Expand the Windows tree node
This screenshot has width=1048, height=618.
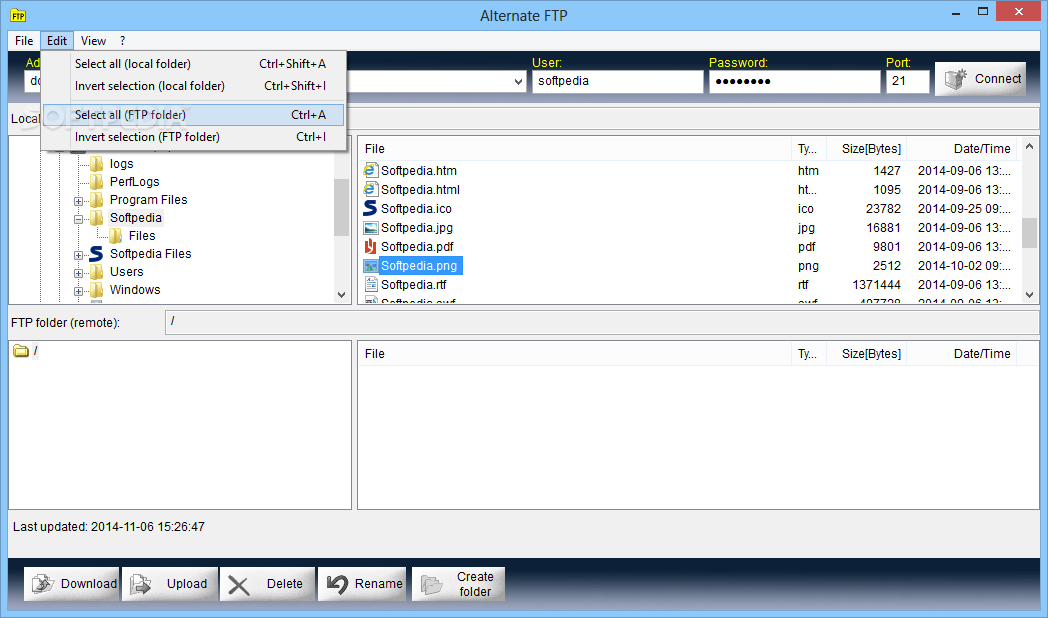point(78,291)
